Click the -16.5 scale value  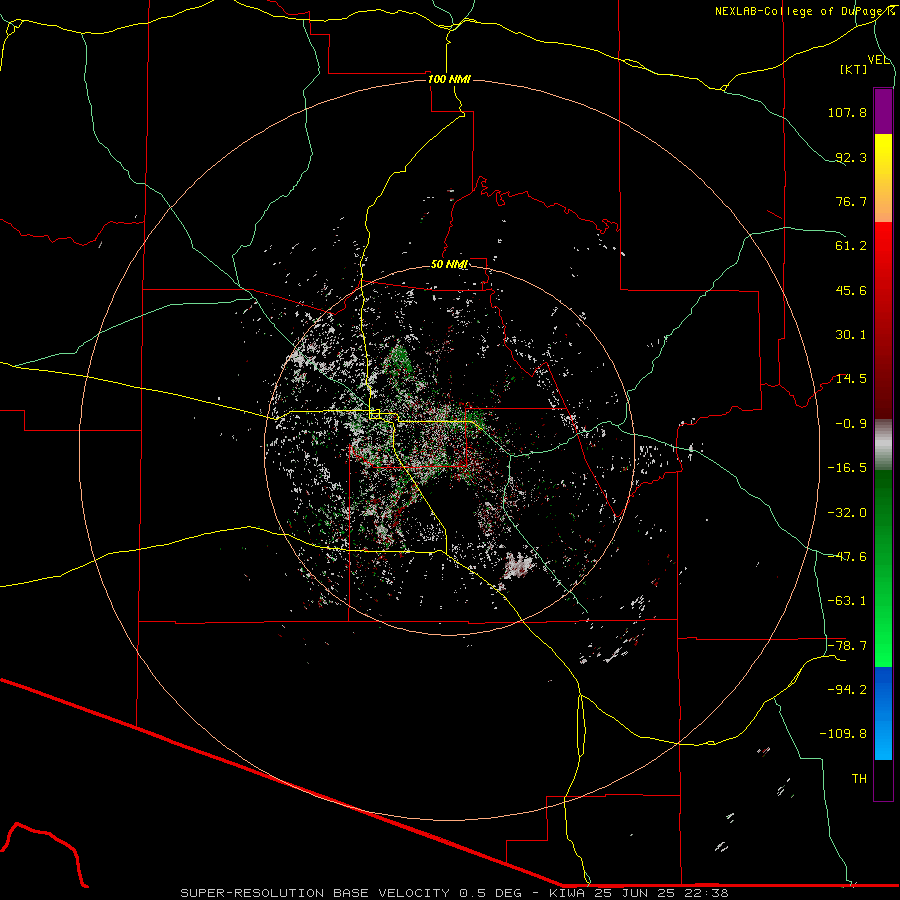[x=847, y=468]
